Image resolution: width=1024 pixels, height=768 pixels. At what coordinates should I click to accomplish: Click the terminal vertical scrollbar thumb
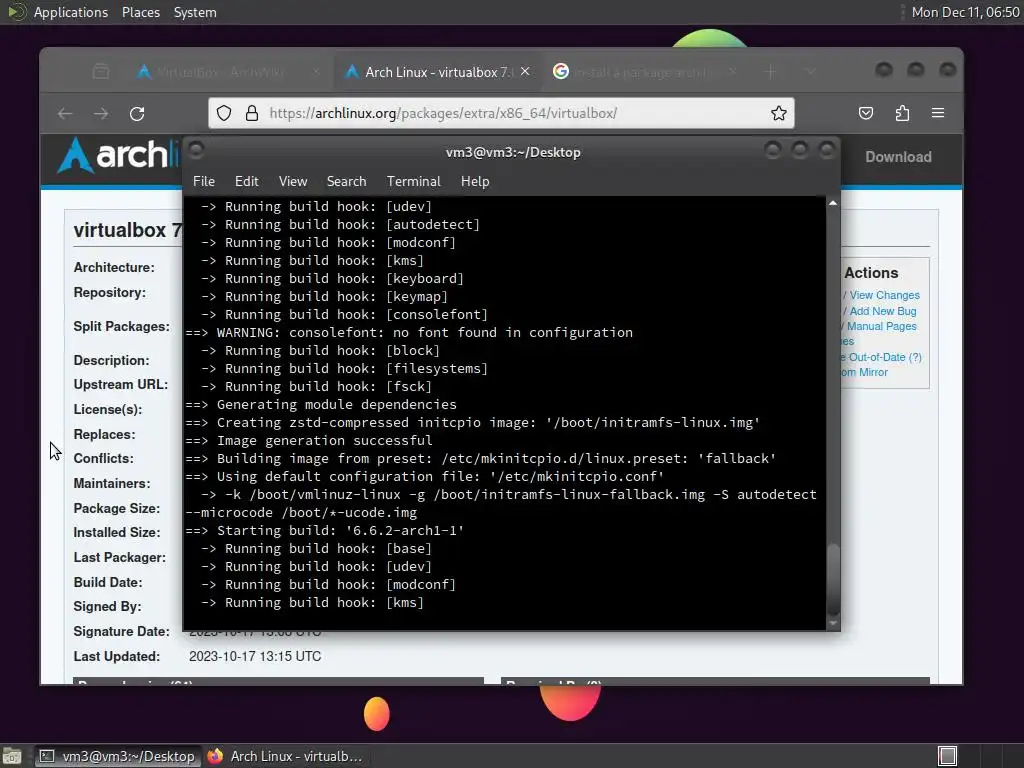833,579
